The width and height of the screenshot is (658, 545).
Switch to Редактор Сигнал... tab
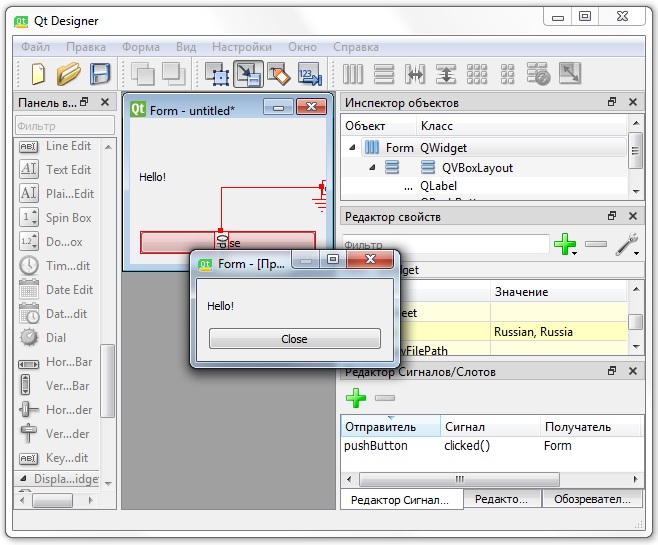(x=401, y=500)
